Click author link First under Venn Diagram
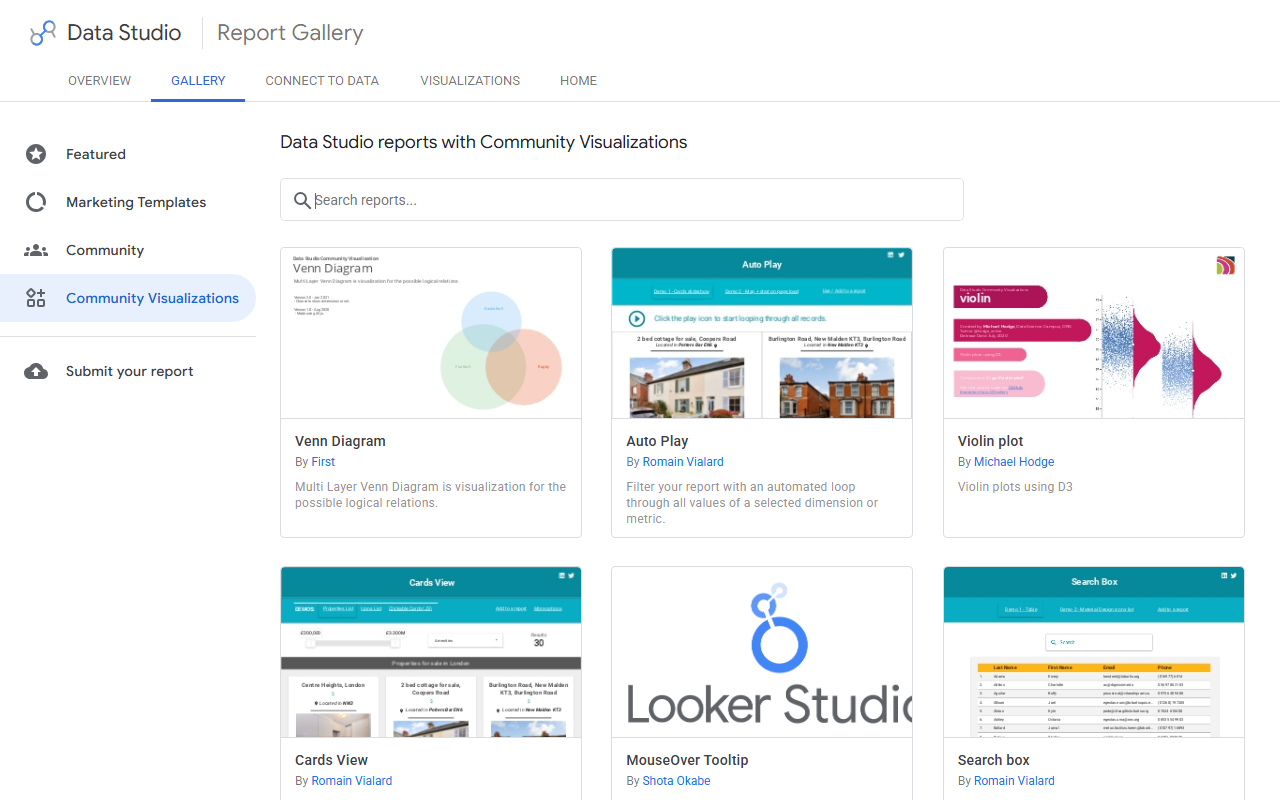Screen dimensions: 1280x800 coord(323,462)
